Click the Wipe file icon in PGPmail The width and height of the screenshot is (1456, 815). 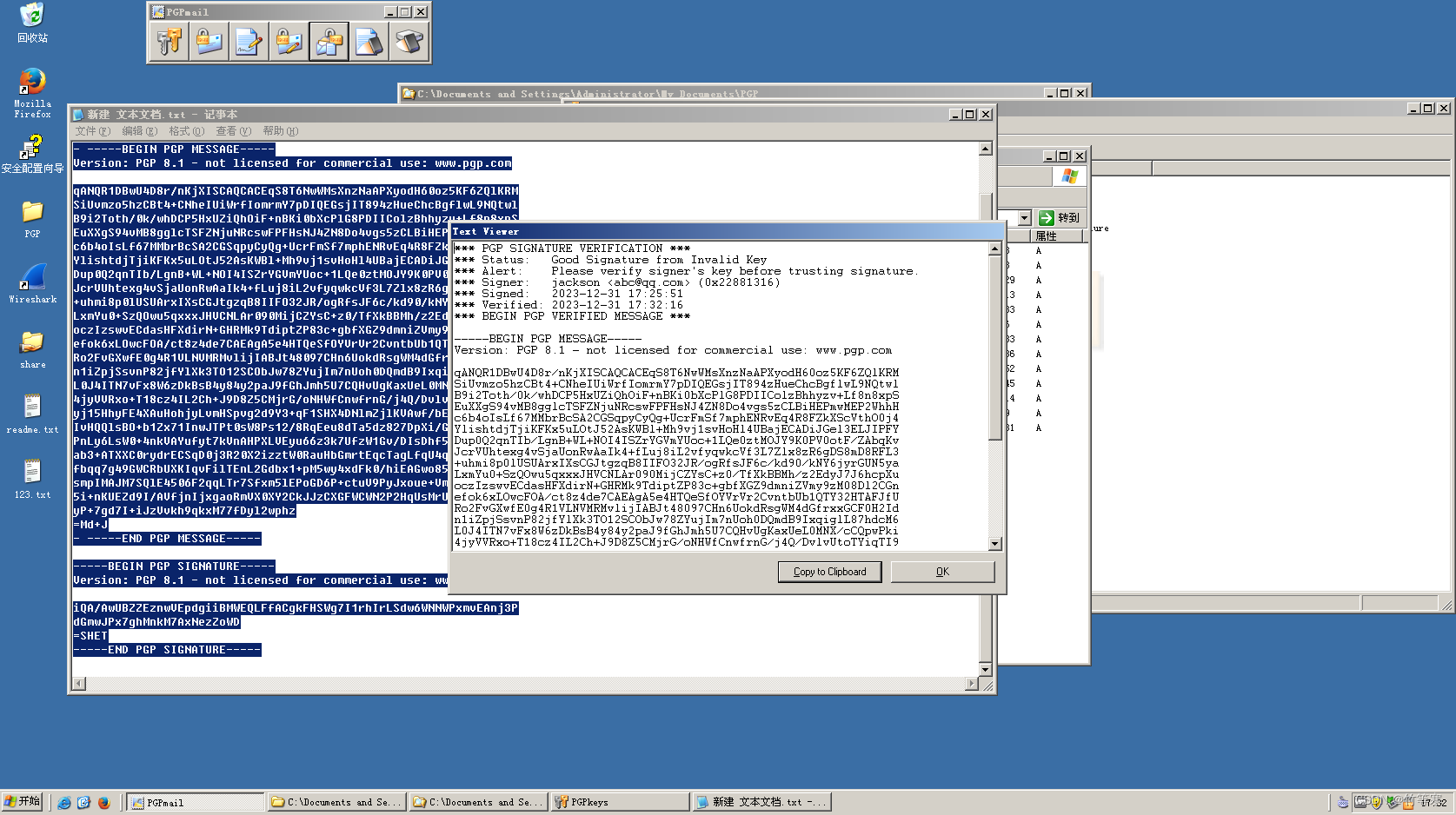coord(369,42)
